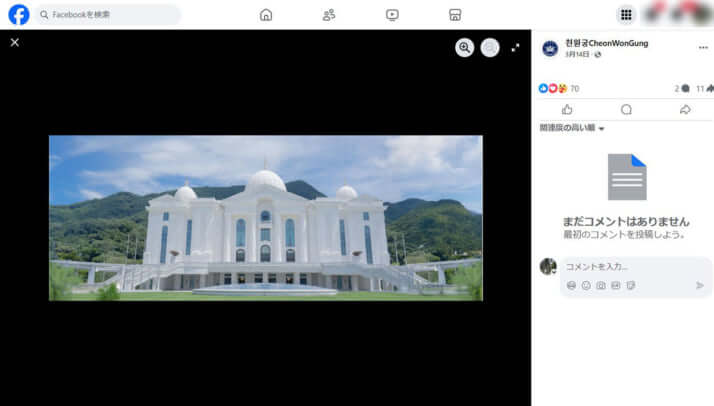The height and width of the screenshot is (406, 714).
Task: Click the temple photo
Action: point(265,217)
